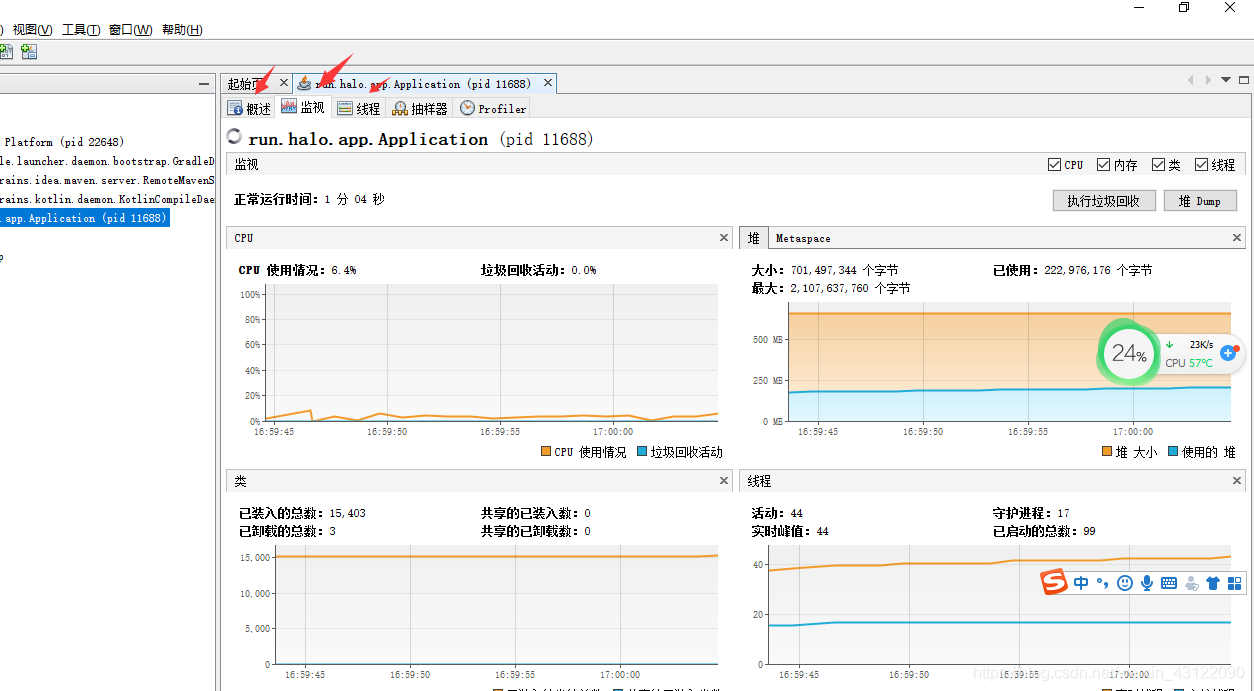Screen dimensions: 1254x691
Task: Click the 已启动的总数: 99 value
Action: 1044,531
